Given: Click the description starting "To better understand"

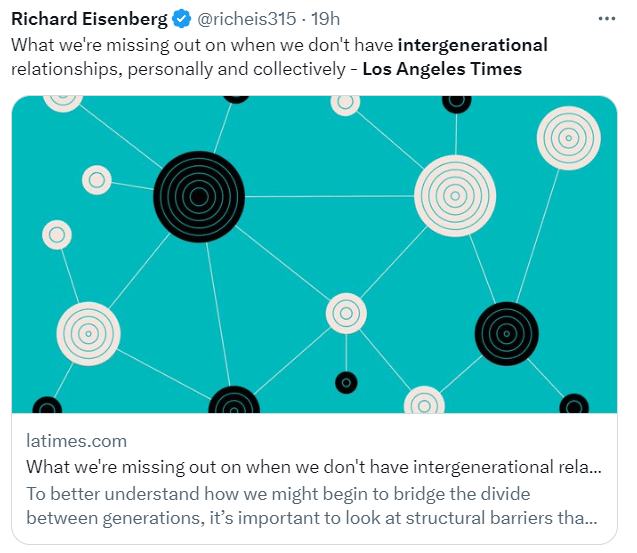Looking at the screenshot, I should click(x=312, y=506).
